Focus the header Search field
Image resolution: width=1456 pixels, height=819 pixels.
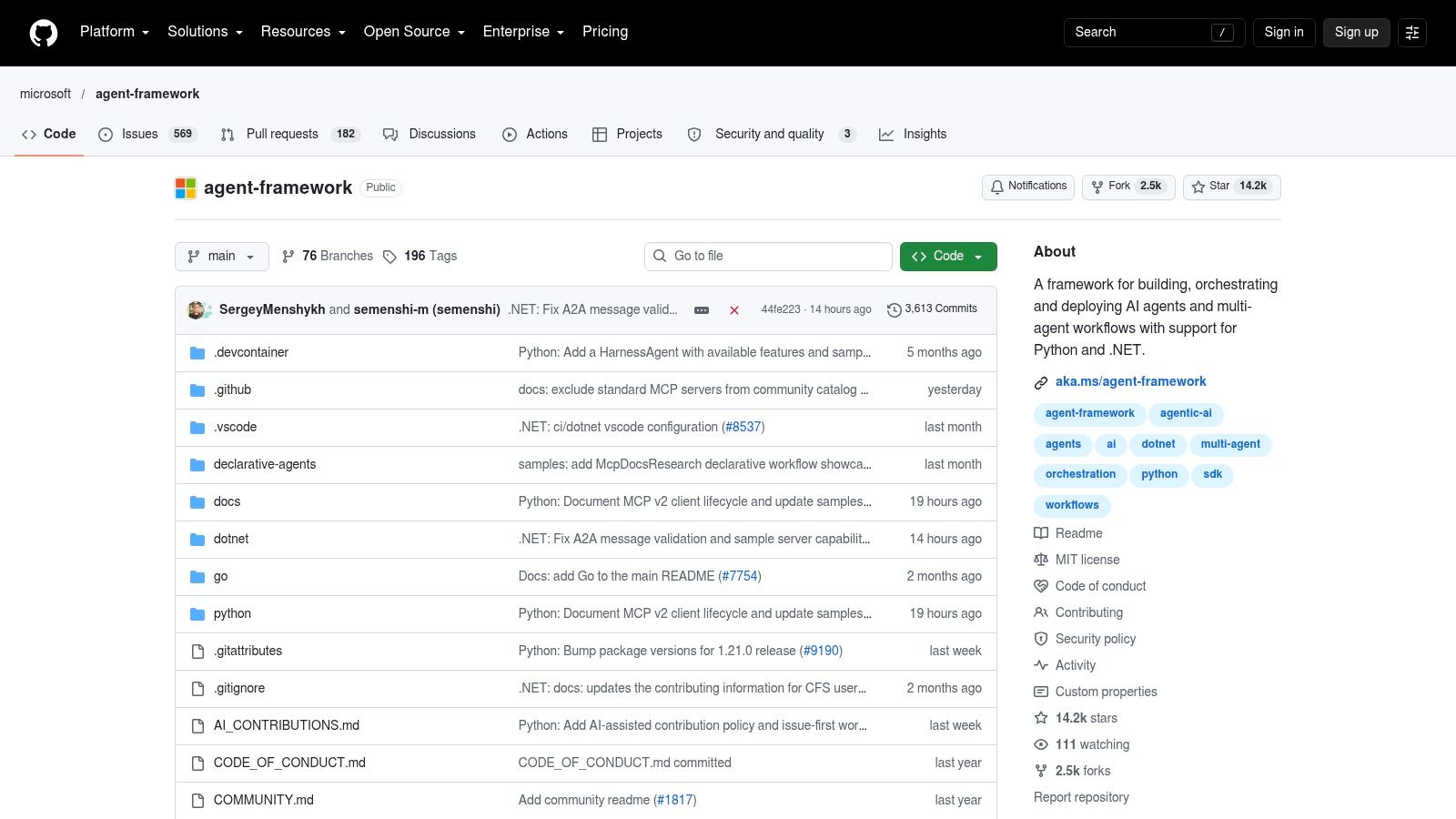(x=1154, y=33)
